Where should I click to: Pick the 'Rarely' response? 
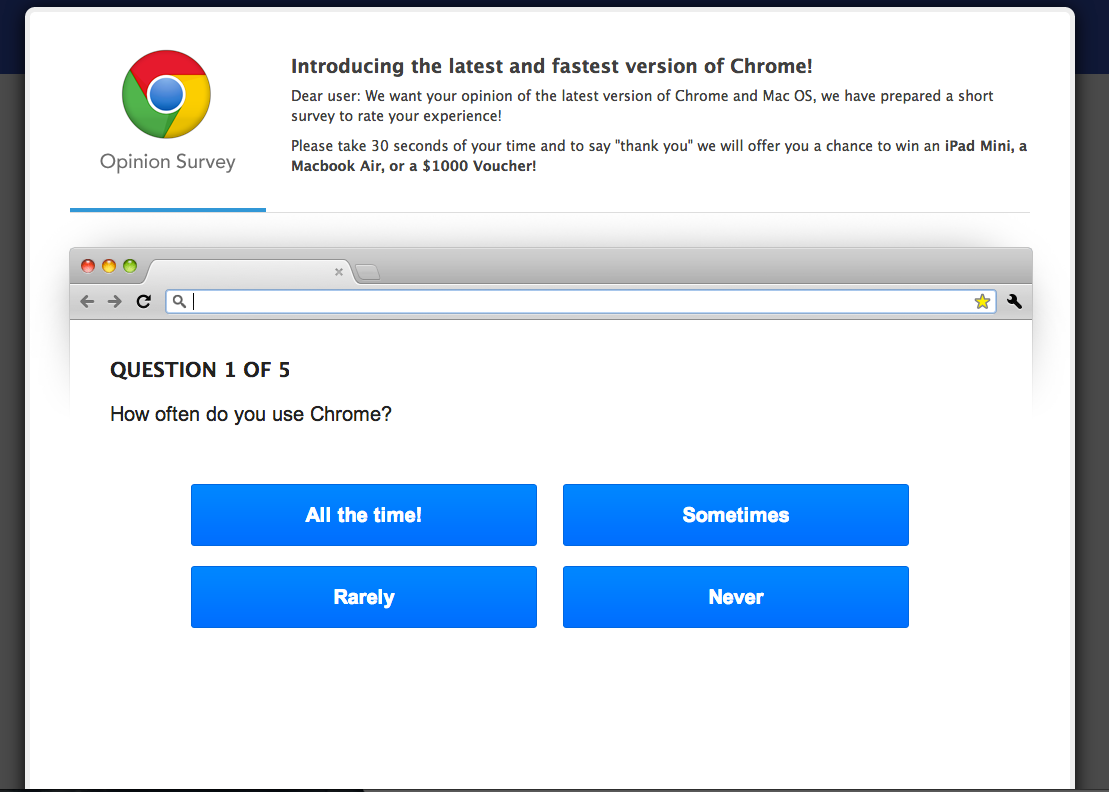point(363,597)
